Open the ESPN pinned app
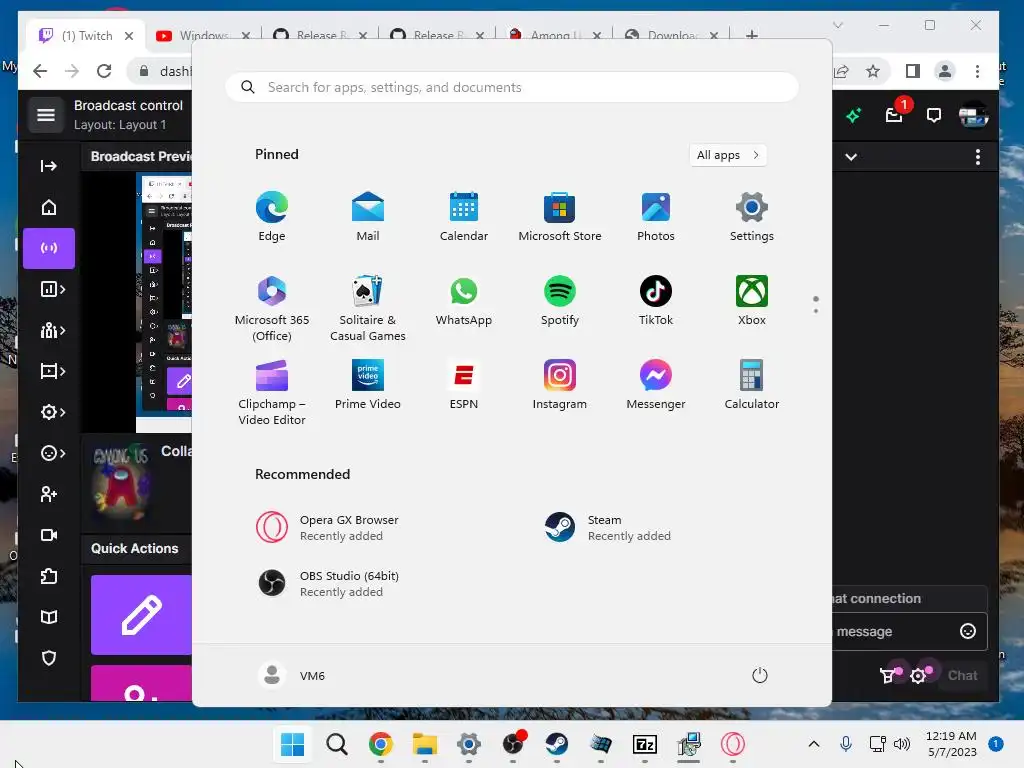 [x=464, y=385]
